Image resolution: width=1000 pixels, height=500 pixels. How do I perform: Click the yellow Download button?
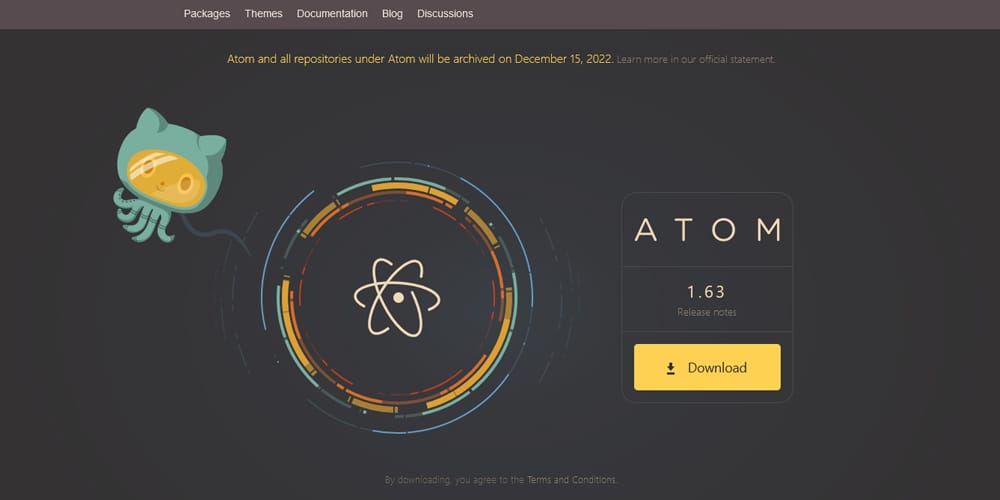click(x=707, y=367)
